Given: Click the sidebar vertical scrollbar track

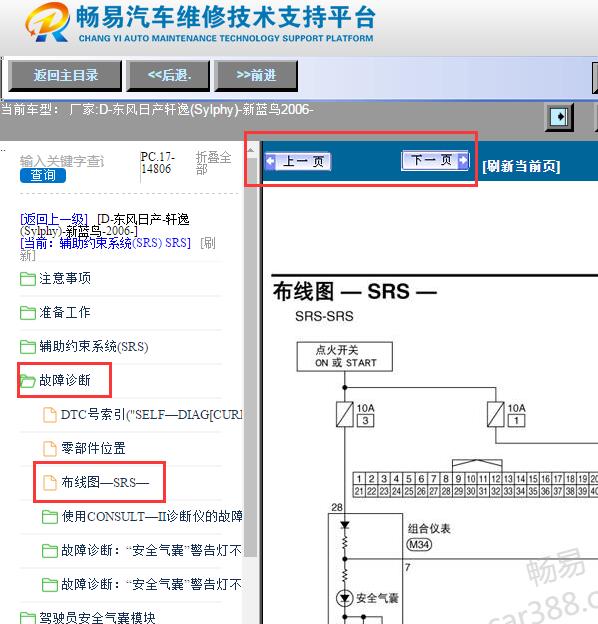Looking at the screenshot, I should pos(251,358).
